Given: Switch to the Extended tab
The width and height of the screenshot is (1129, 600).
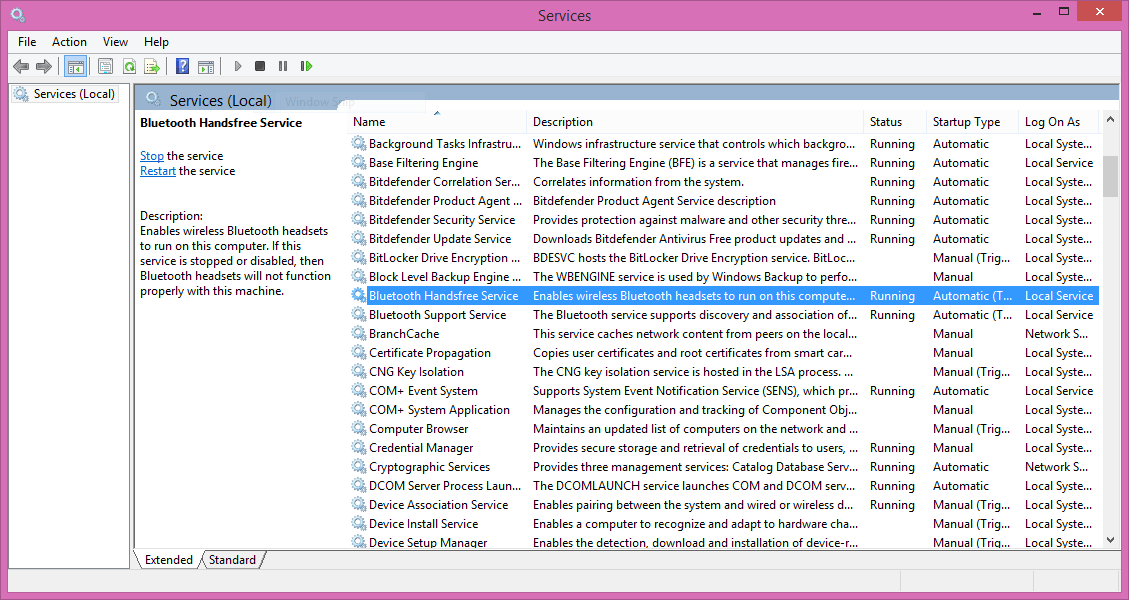Looking at the screenshot, I should click(168, 560).
